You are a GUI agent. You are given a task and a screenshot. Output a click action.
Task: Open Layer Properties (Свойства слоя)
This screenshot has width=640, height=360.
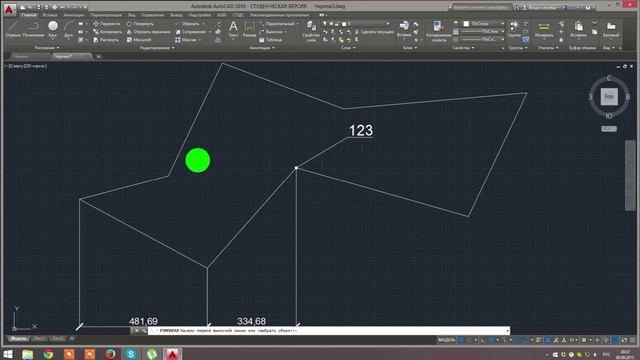311,31
